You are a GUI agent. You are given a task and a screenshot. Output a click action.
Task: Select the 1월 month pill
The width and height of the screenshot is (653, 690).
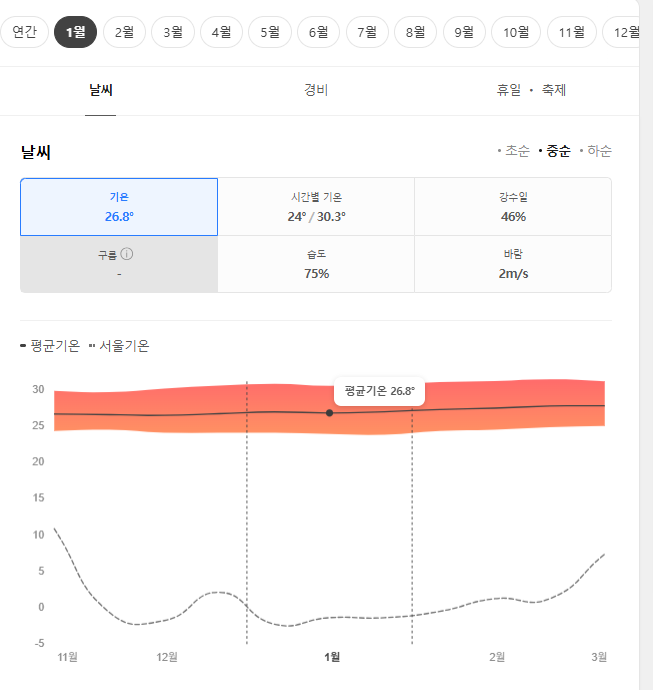tap(75, 32)
